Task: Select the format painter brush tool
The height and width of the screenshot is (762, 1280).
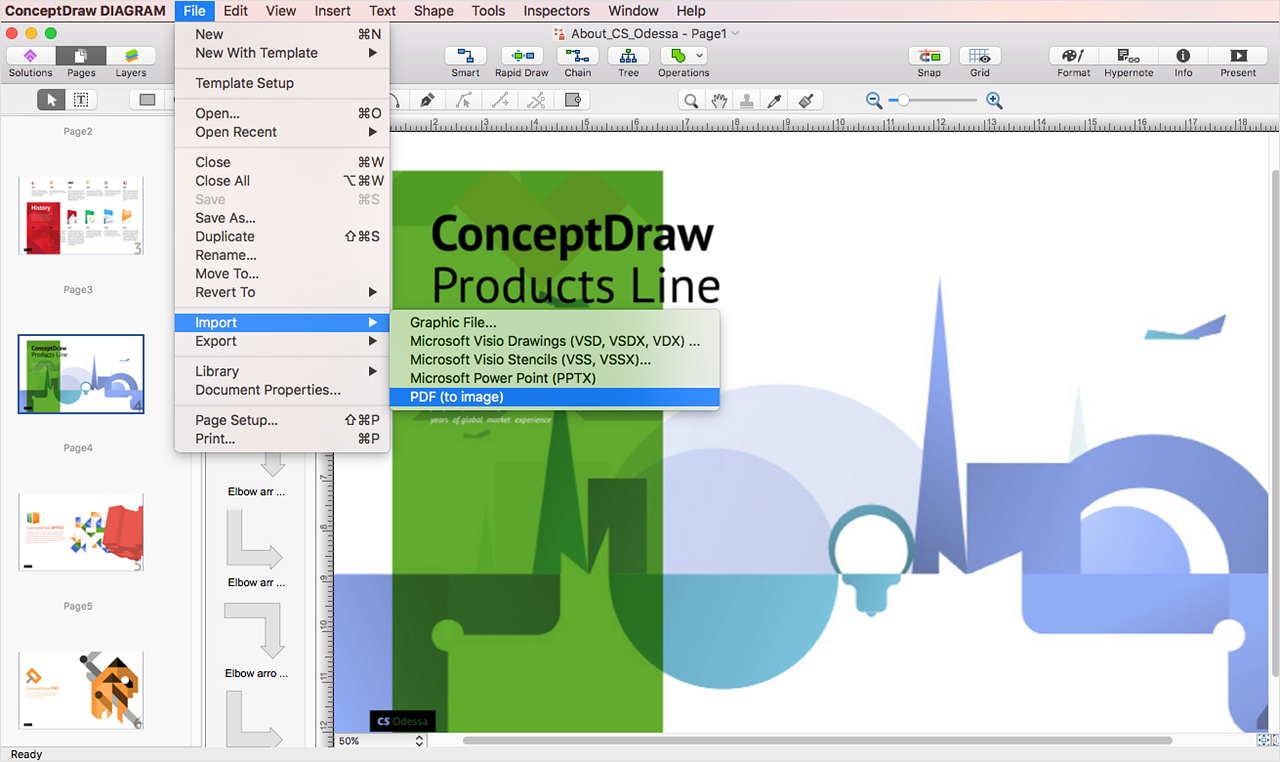Action: tap(806, 100)
